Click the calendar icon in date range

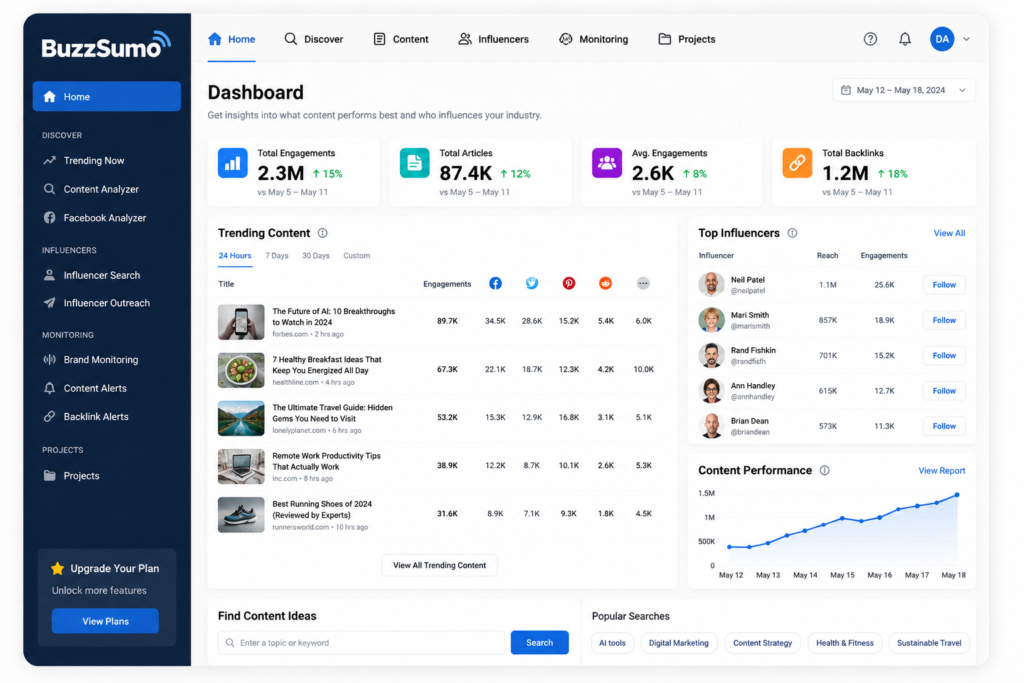point(846,90)
